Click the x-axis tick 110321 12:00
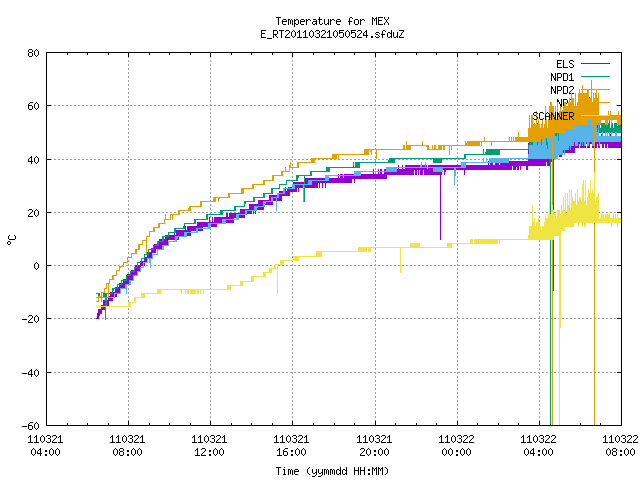This screenshot has height=480, width=640. (209, 445)
